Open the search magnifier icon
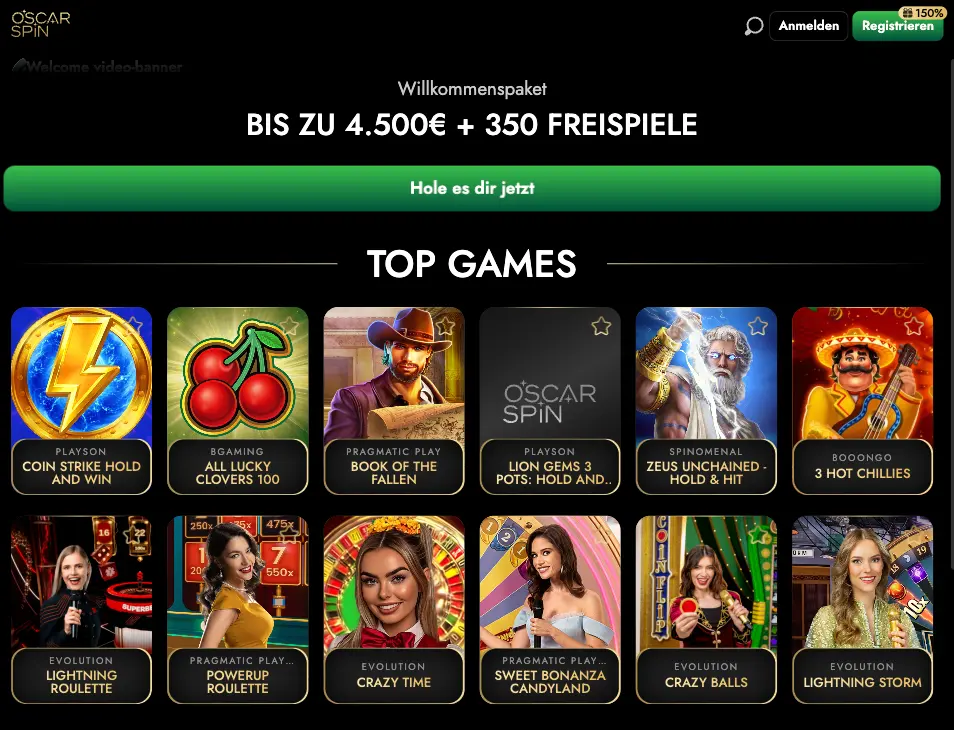This screenshot has width=954, height=730. [x=754, y=26]
